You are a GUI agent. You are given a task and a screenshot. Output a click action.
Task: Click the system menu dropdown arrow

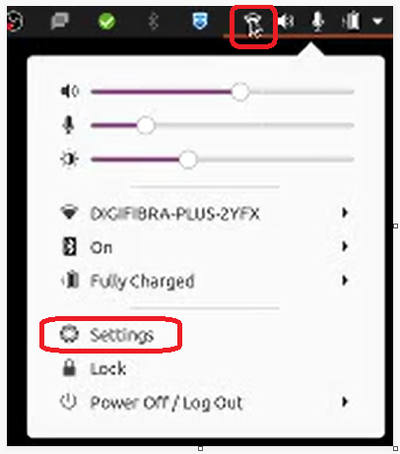tap(377, 21)
